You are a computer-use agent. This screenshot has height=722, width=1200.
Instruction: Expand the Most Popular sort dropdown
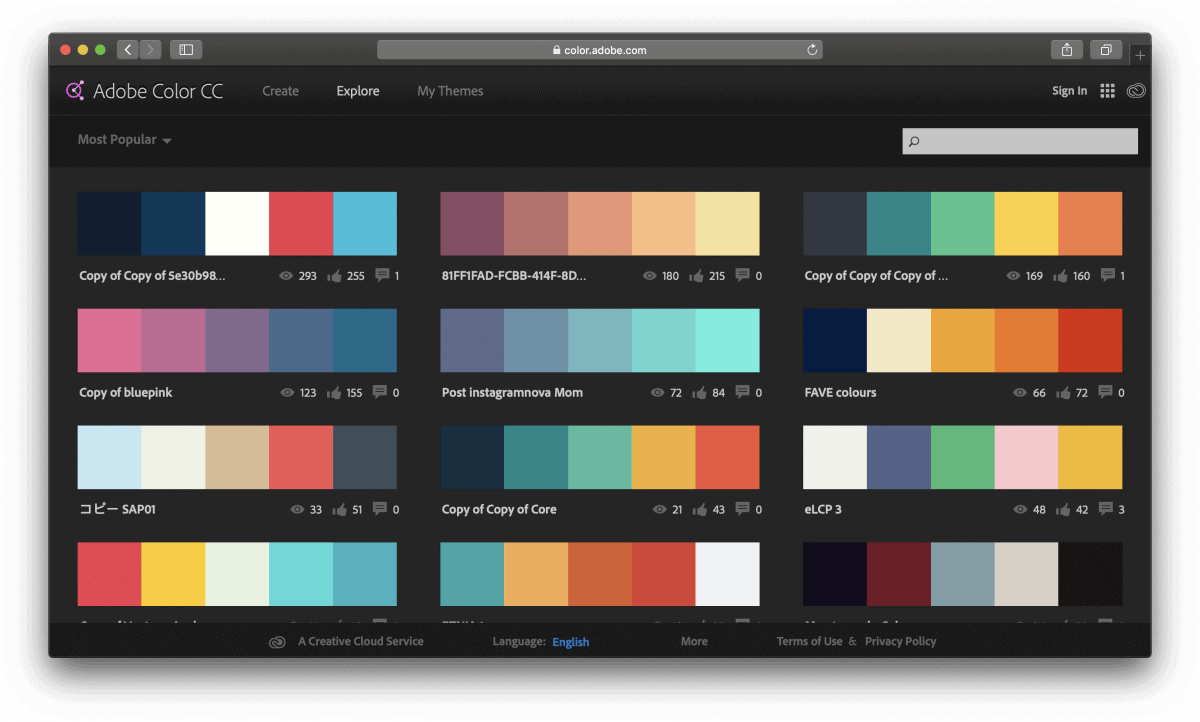pos(125,140)
